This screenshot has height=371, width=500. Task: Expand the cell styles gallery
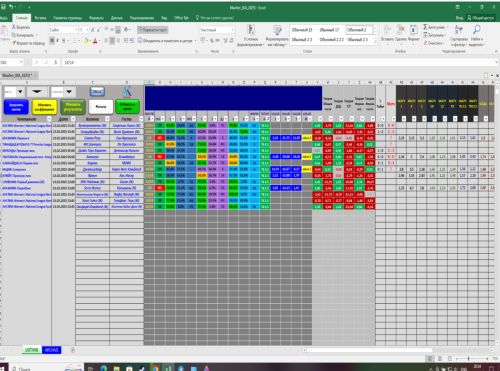click(375, 42)
